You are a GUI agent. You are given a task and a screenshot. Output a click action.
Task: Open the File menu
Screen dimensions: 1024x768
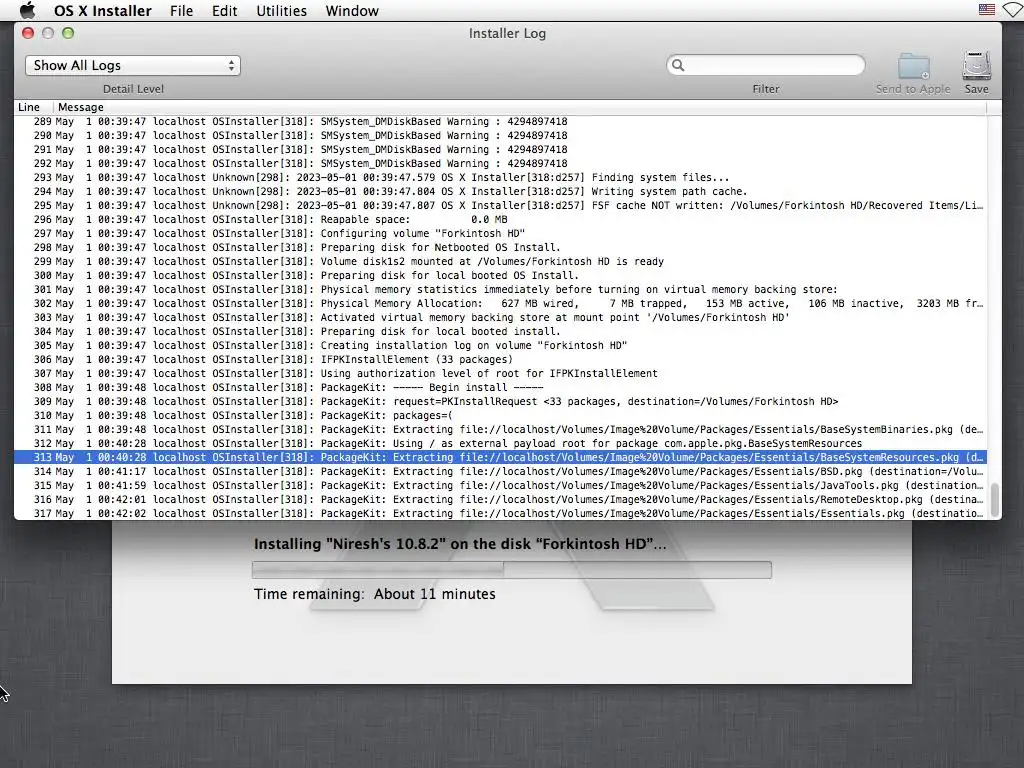click(181, 11)
